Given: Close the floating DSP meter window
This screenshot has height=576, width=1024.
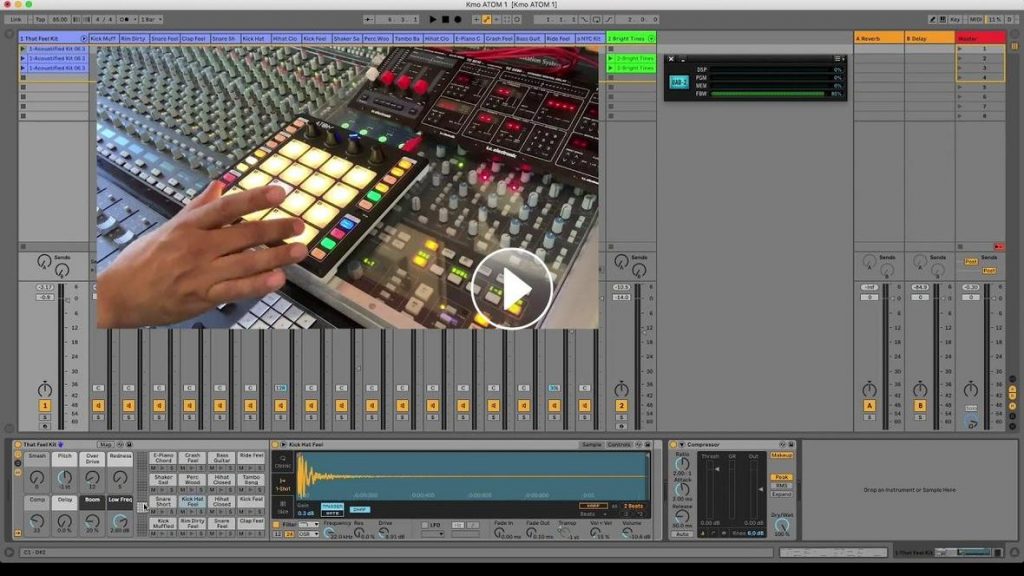Looking at the screenshot, I should pos(671,59).
